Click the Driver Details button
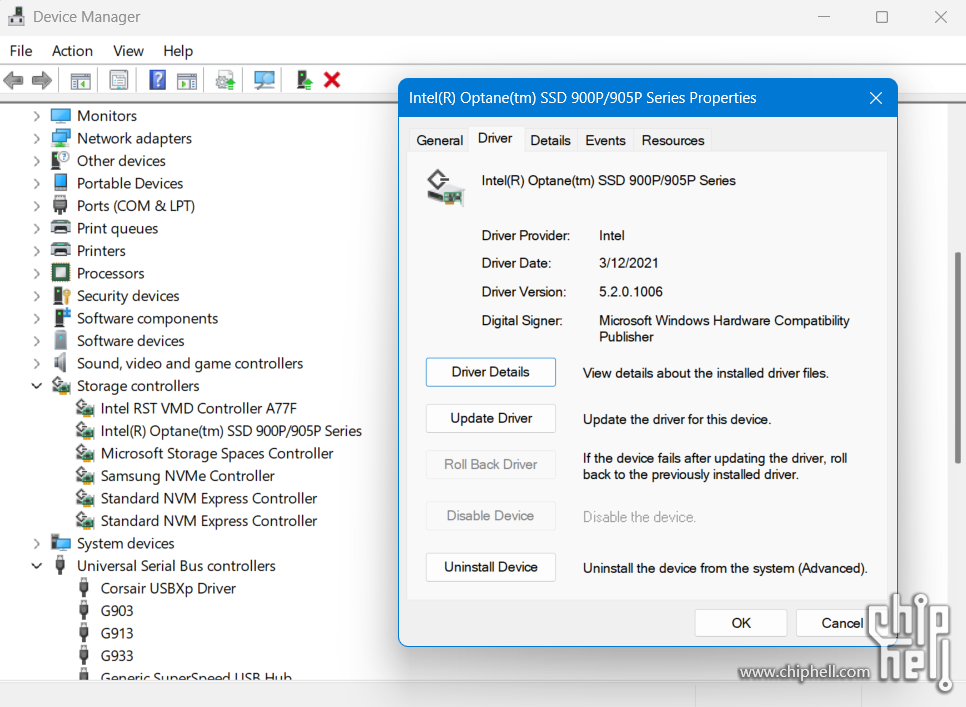 [490, 372]
